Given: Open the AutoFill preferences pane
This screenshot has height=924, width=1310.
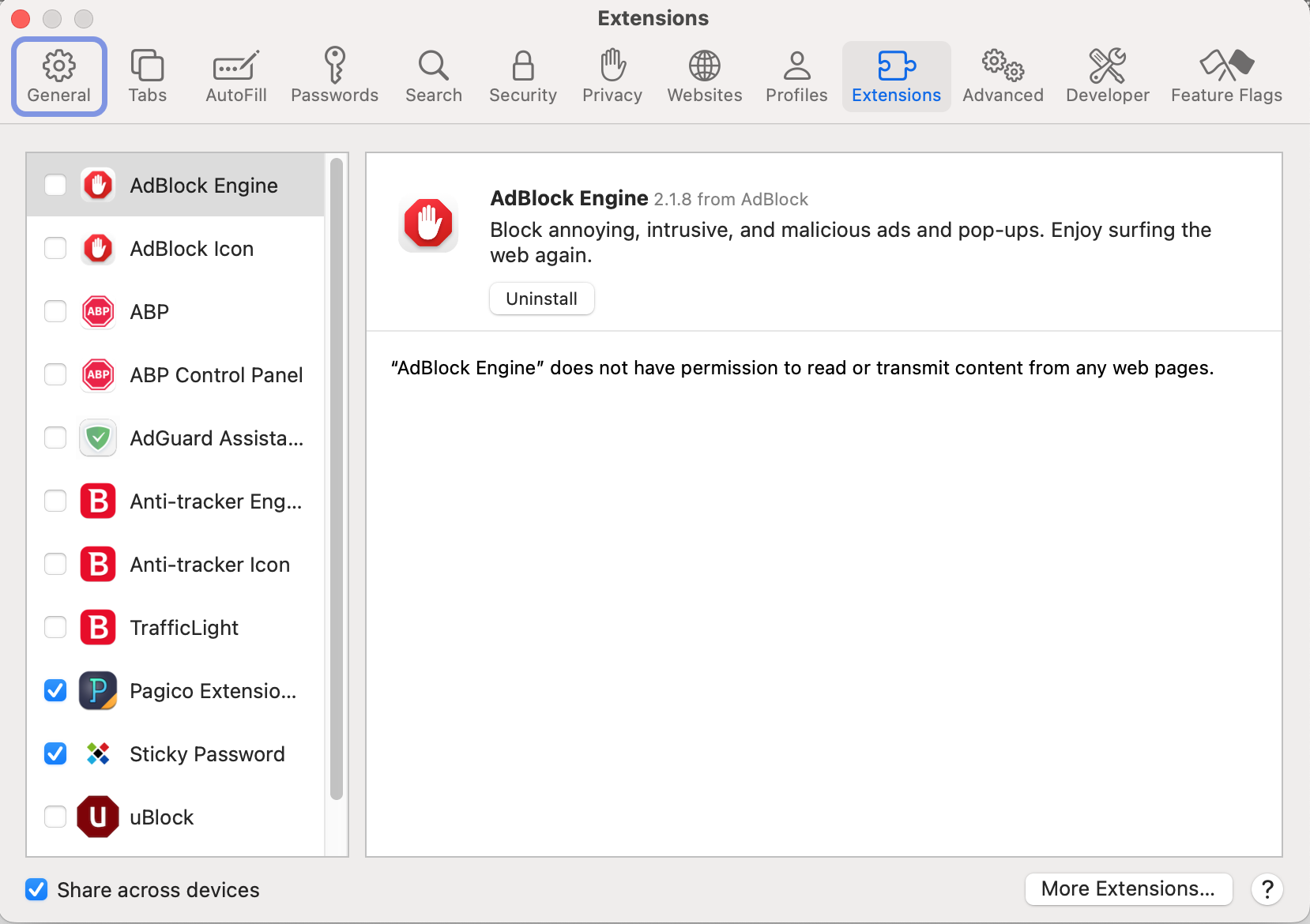Looking at the screenshot, I should [236, 77].
